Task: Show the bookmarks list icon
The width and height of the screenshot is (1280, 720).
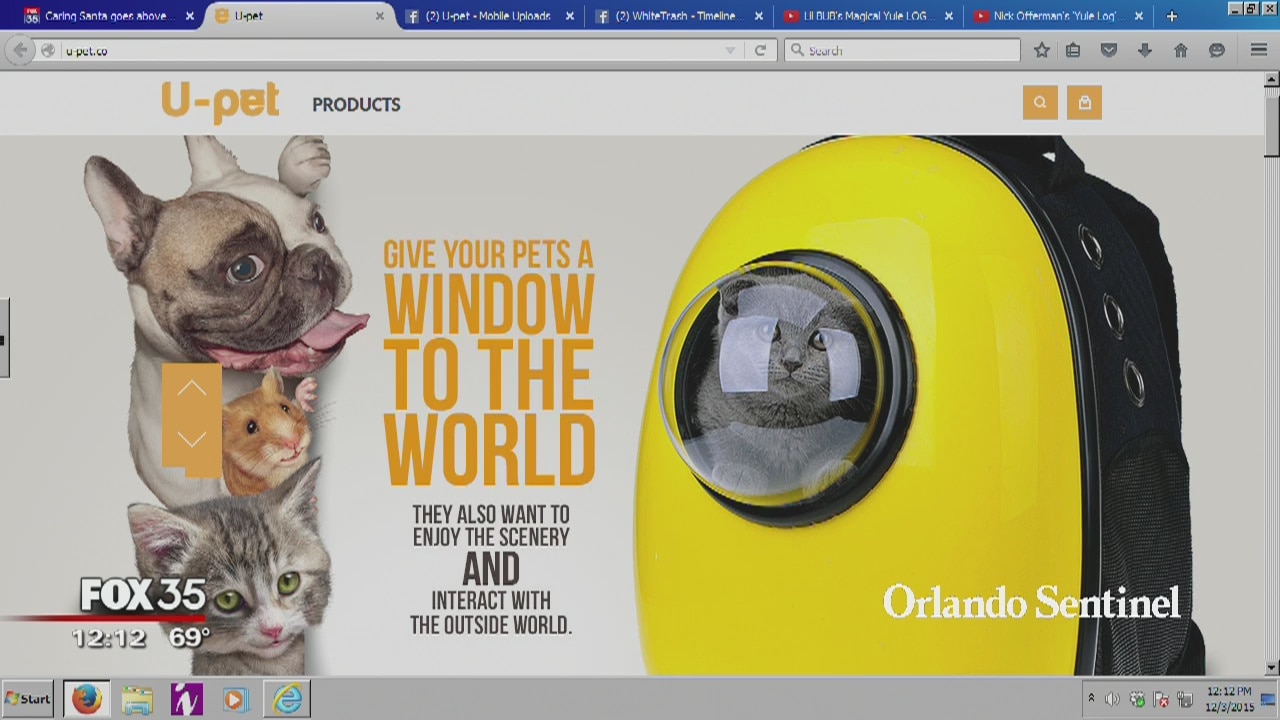Action: point(1073,50)
